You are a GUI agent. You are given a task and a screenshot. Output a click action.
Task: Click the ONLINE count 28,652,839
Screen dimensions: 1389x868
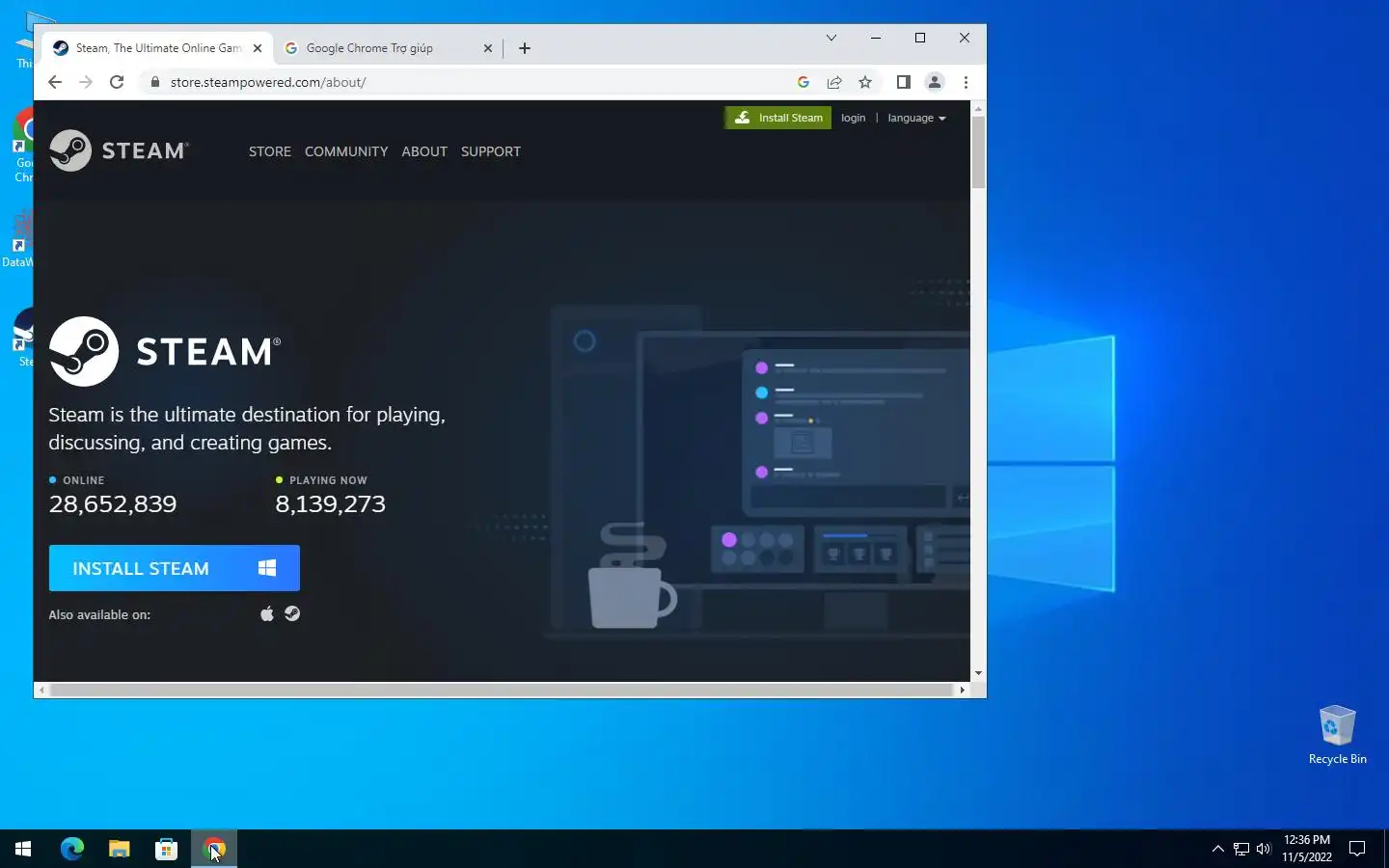(x=113, y=503)
